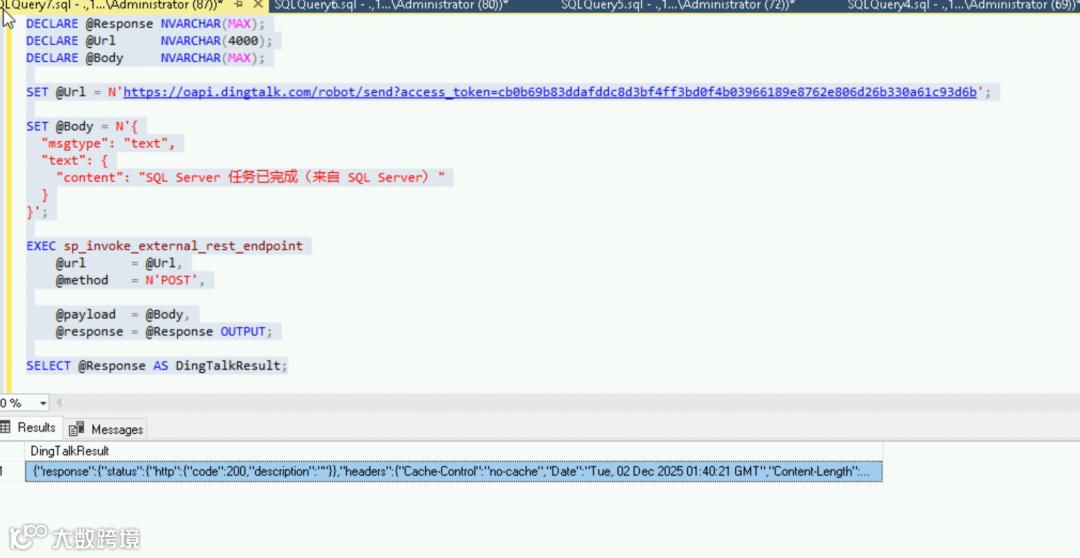Click the @payload = @Body line

(123, 315)
